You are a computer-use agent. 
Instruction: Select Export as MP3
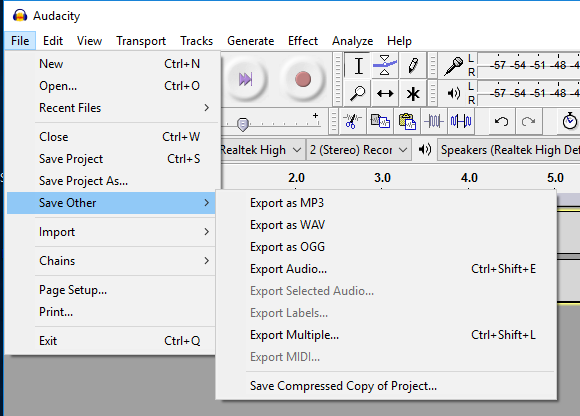(386, 203)
